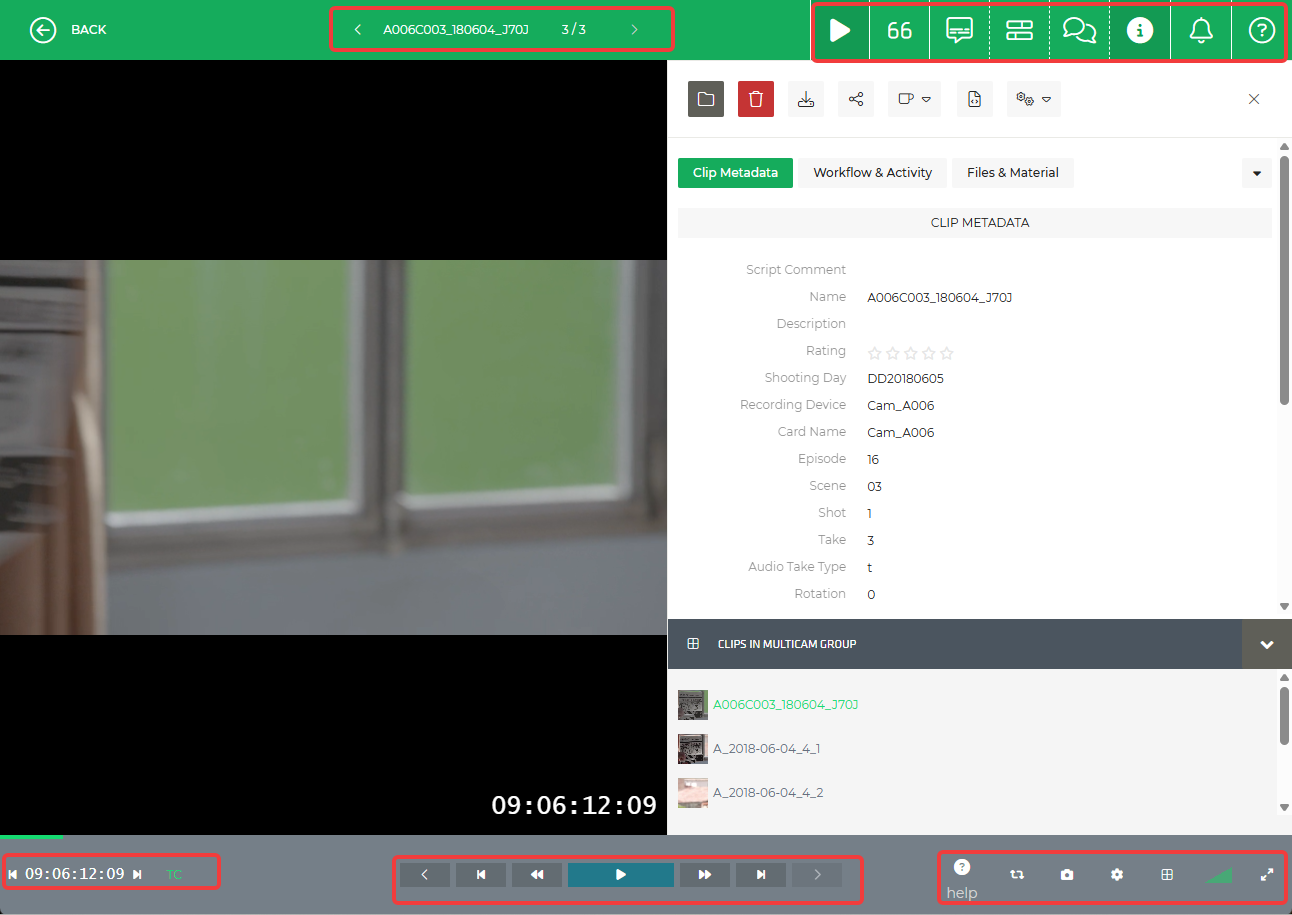Screen dimensions: 1292x915
Task: Collapse the Clips in Multicam Group section
Action: click(x=1267, y=644)
